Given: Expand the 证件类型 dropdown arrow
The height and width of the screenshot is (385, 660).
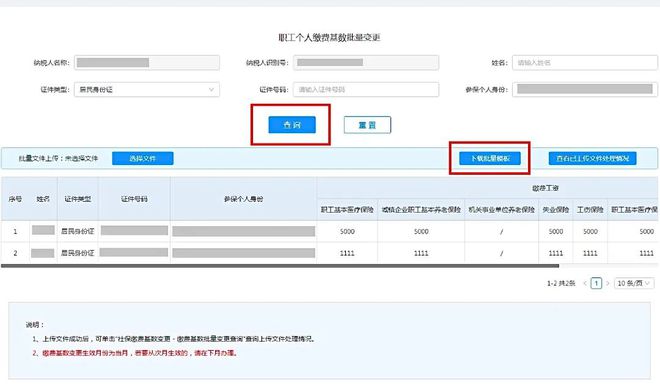Looking at the screenshot, I should (x=211, y=89).
